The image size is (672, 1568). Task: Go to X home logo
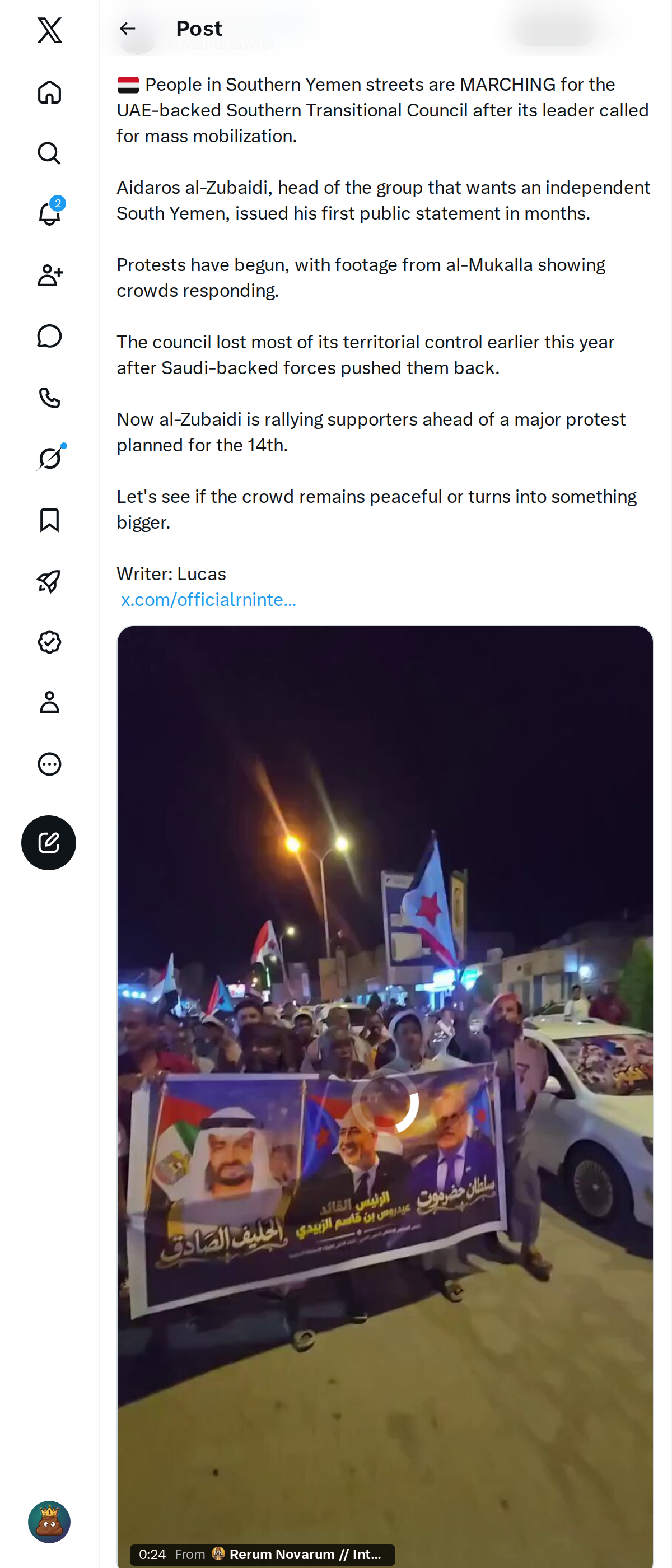click(49, 30)
